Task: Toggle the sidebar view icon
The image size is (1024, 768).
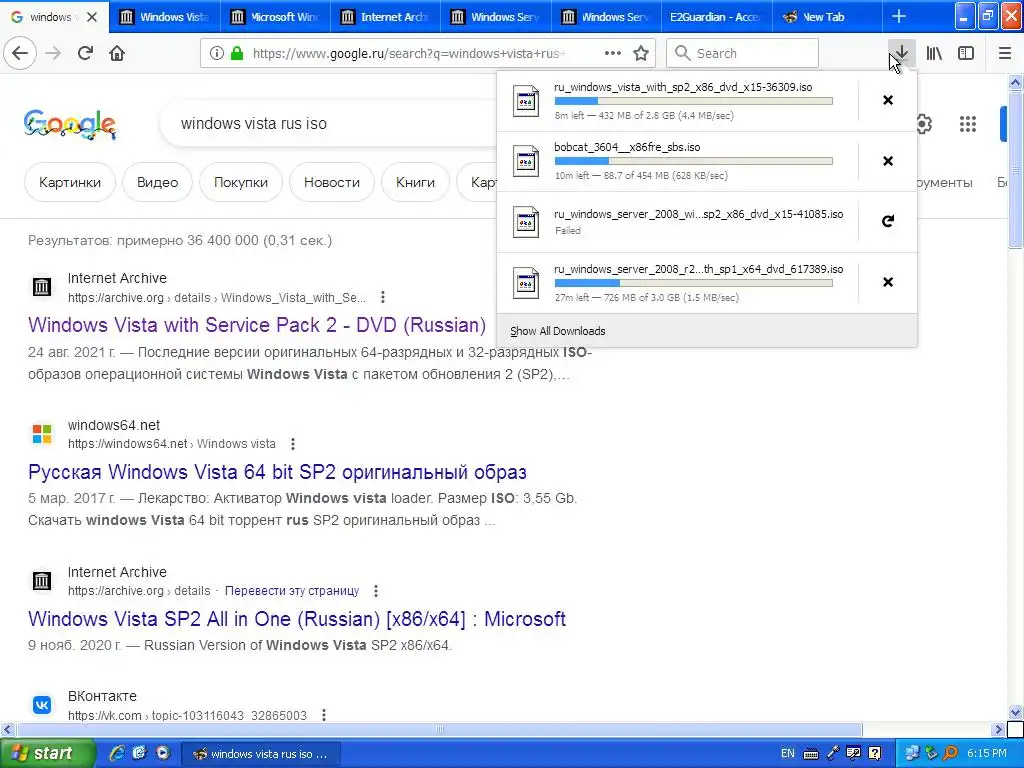Action: [x=966, y=53]
